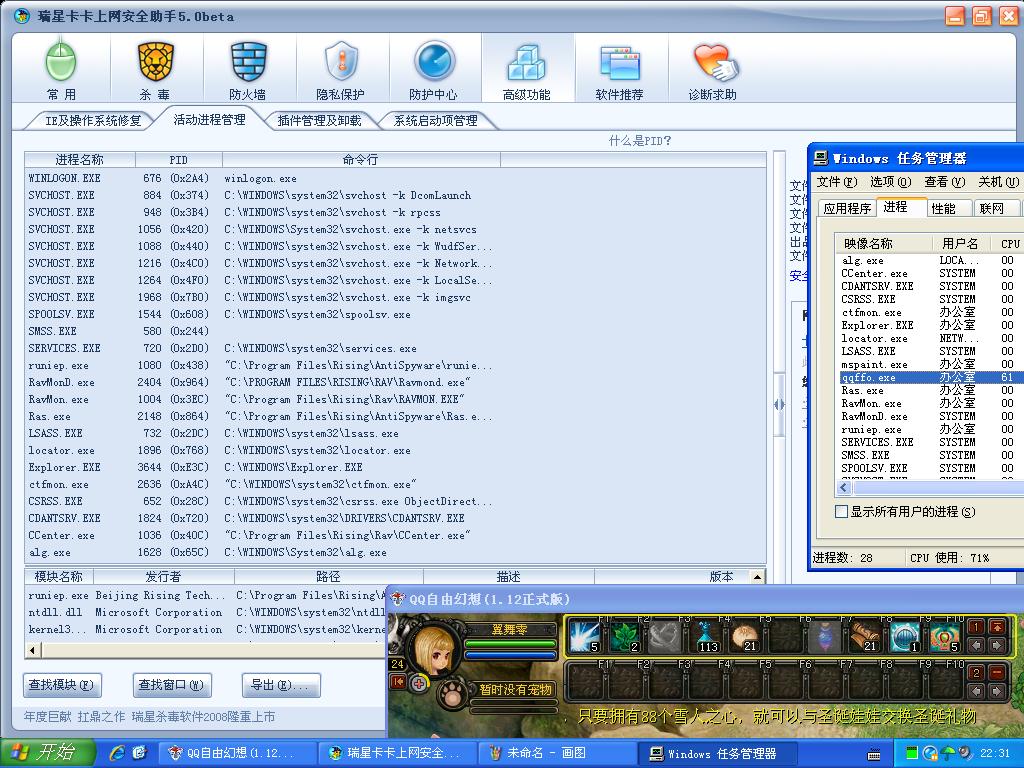The width and height of the screenshot is (1024, 768).
Task: Click the 查找窗口 button
Action: point(172,685)
